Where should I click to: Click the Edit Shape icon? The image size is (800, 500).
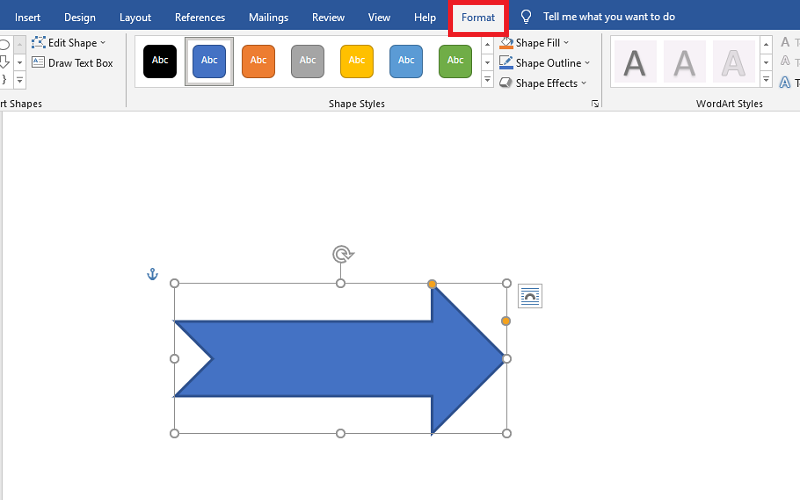pos(39,43)
